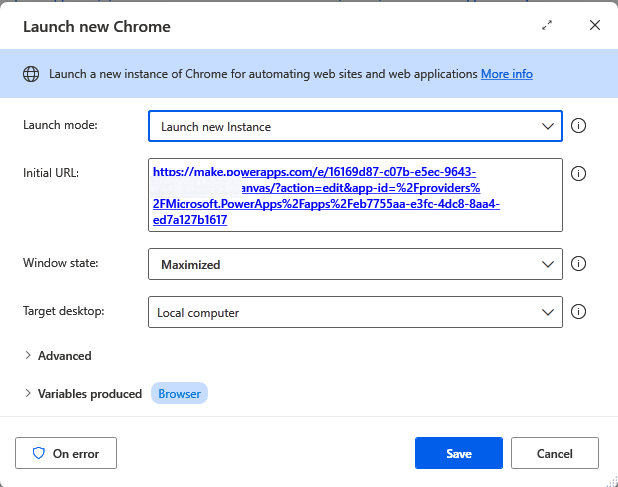Close the Launch new Chrome dialog
The width and height of the screenshot is (618, 487).
(x=594, y=25)
